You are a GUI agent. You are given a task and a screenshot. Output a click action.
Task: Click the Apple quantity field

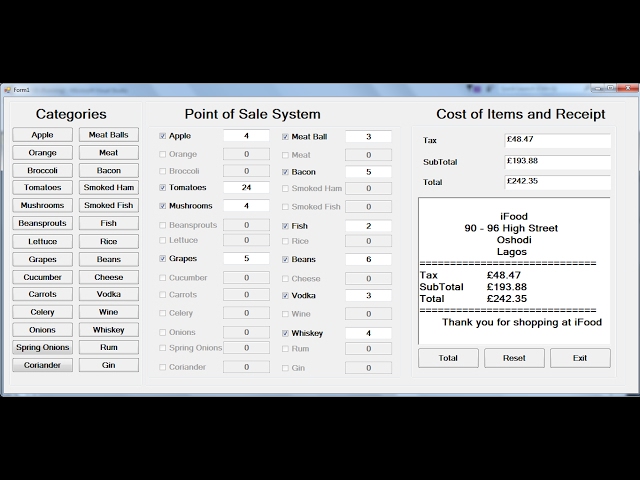pyautogui.click(x=246, y=136)
